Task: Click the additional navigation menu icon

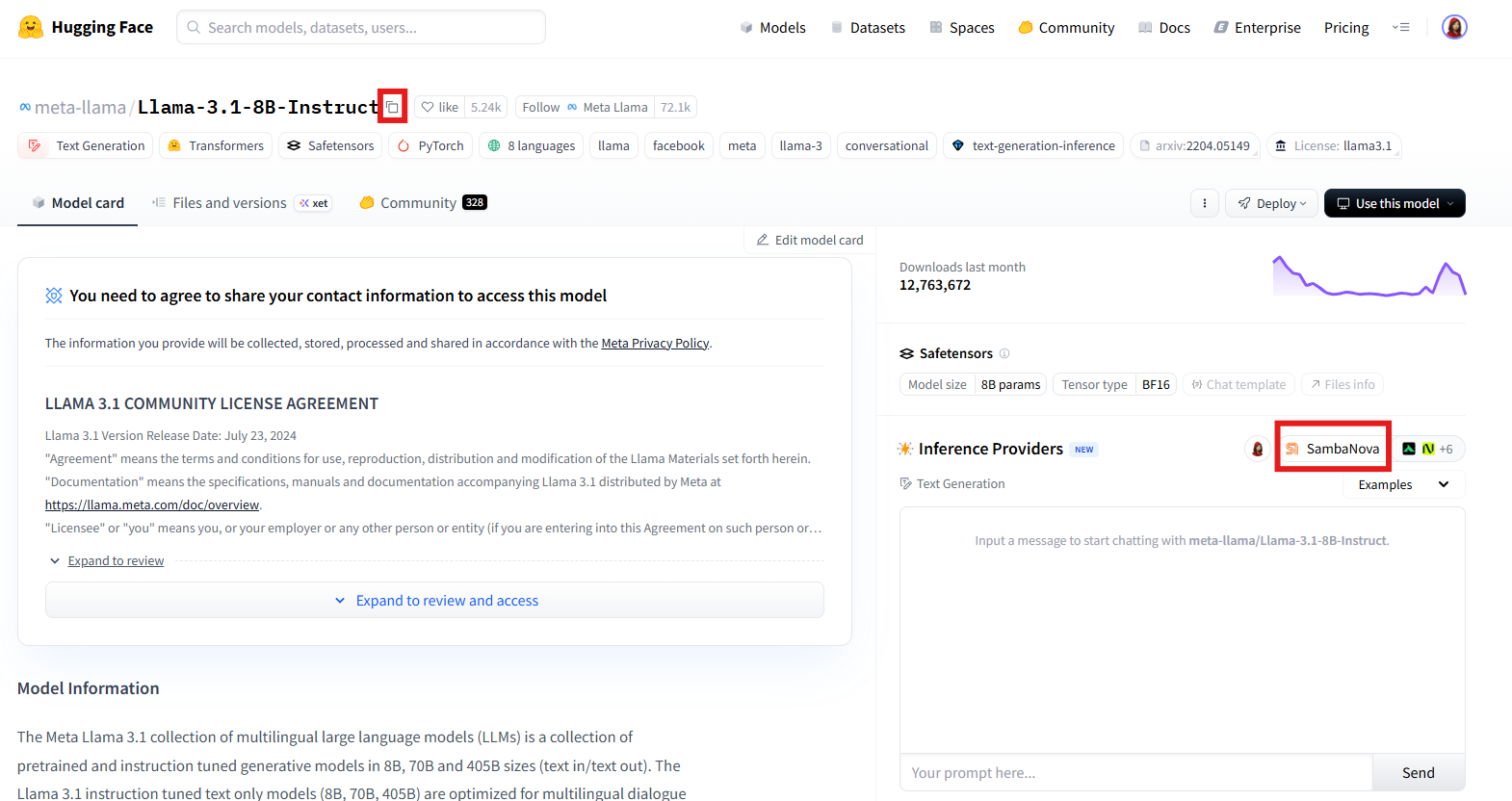Action: [1400, 27]
